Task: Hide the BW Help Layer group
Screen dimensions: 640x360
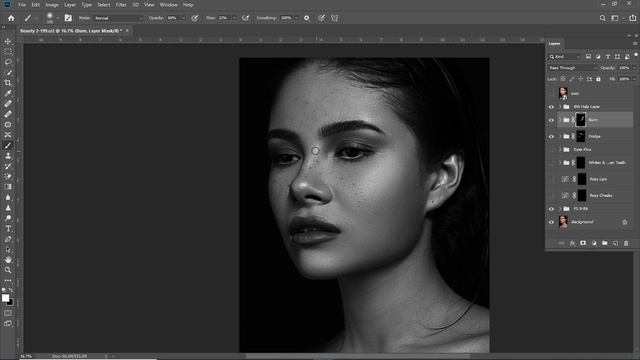Action: tap(551, 107)
